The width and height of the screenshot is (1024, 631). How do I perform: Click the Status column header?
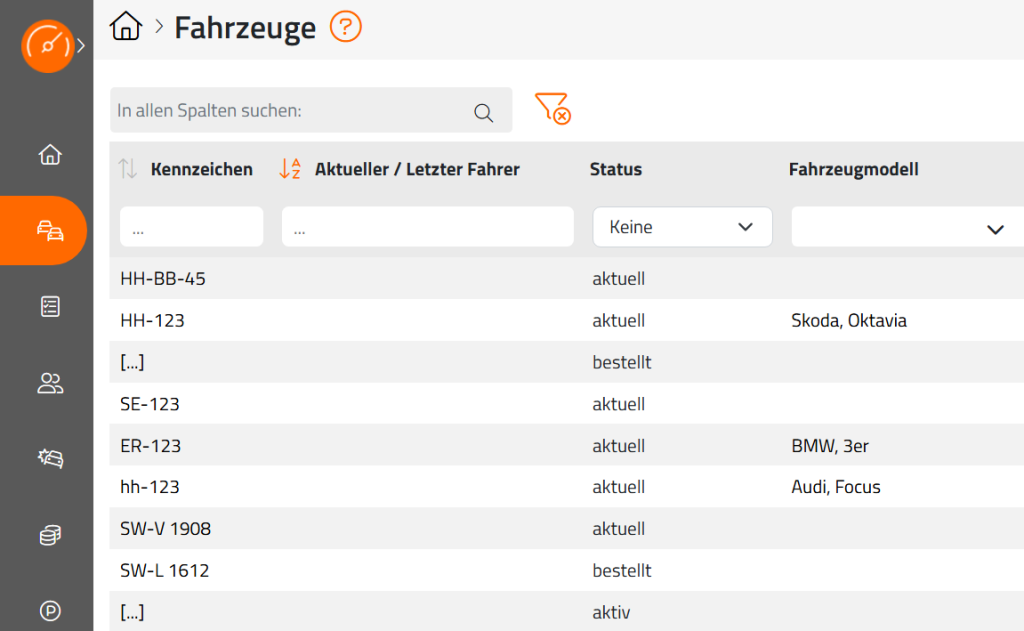coord(616,169)
